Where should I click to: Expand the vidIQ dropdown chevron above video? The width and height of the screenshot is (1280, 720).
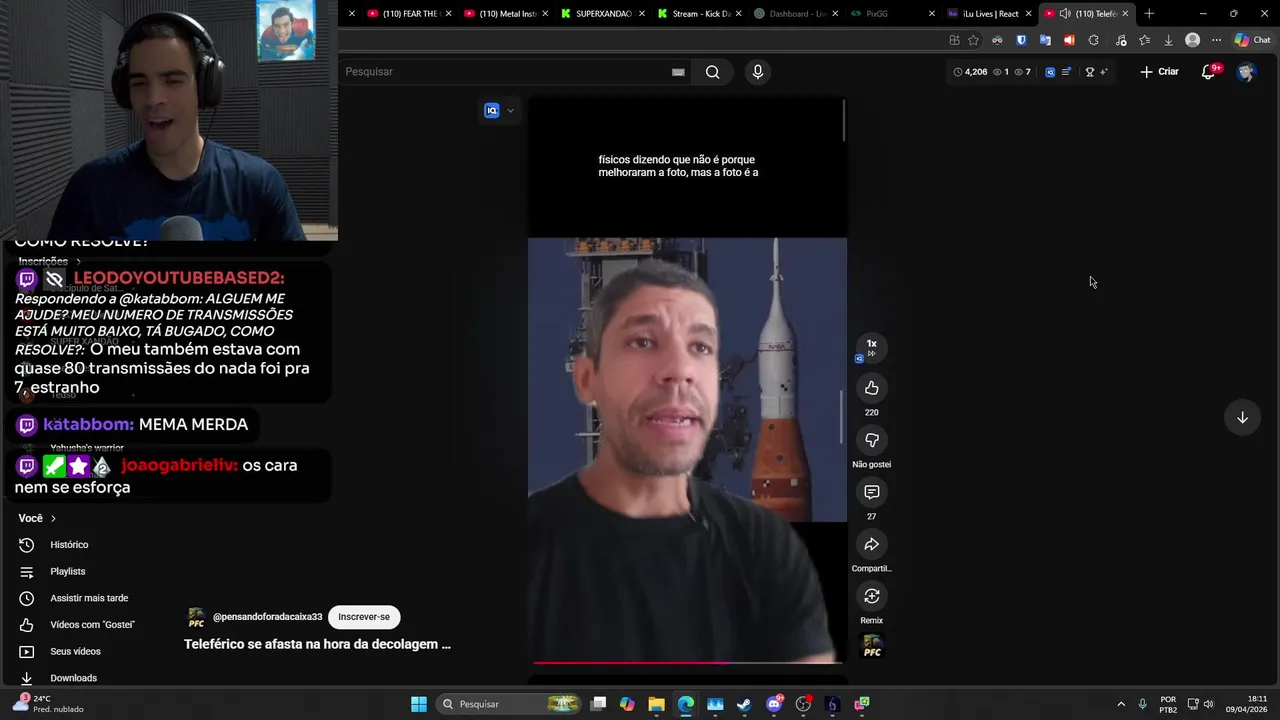pos(510,111)
